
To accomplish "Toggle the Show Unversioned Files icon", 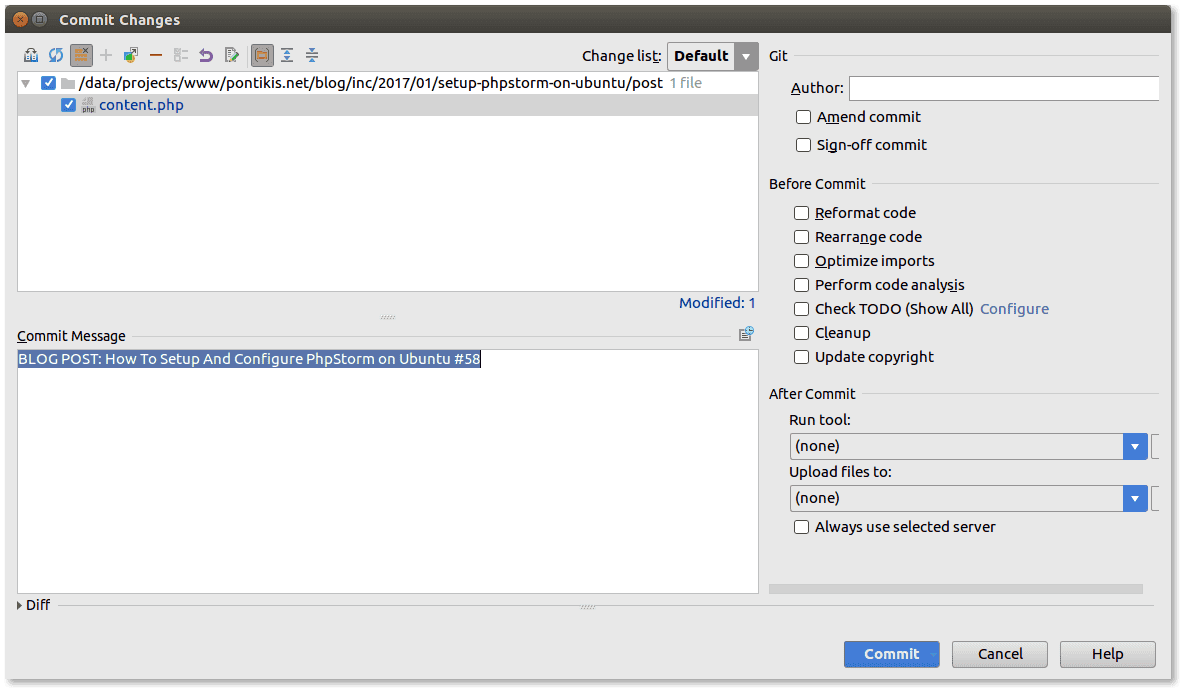I will click(81, 55).
